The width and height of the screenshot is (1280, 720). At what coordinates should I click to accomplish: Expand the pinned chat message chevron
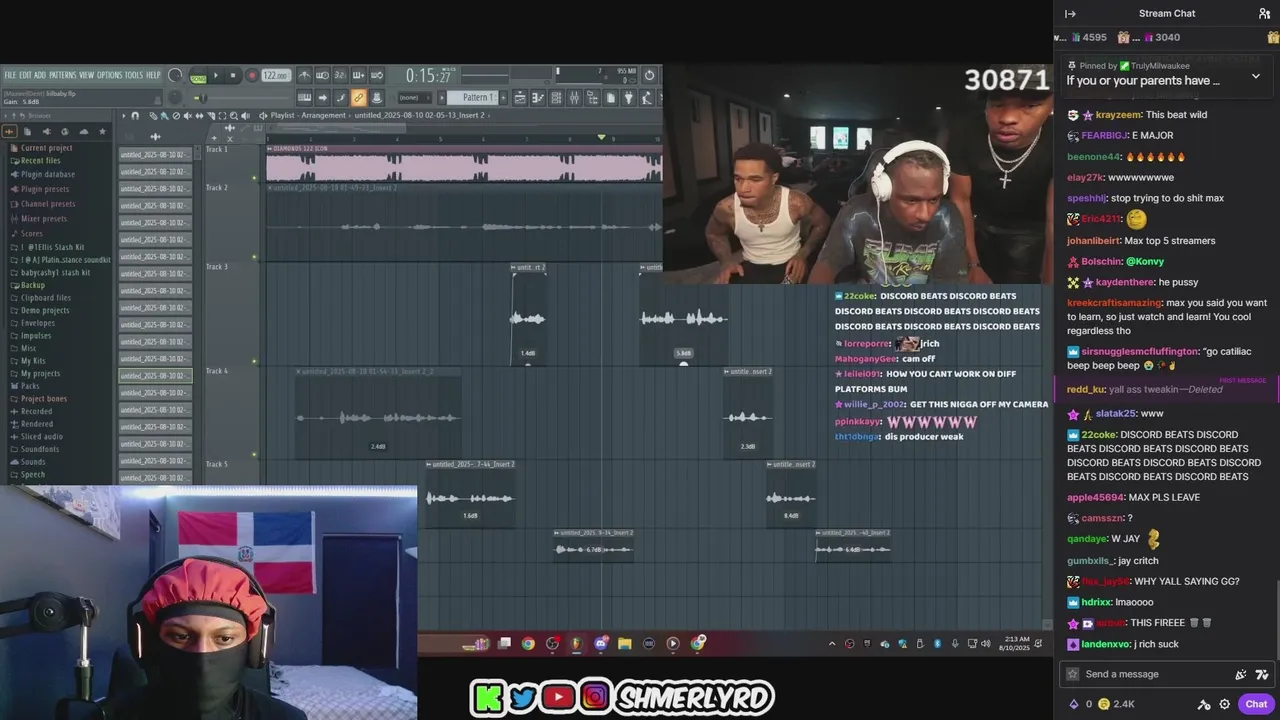click(x=1256, y=76)
